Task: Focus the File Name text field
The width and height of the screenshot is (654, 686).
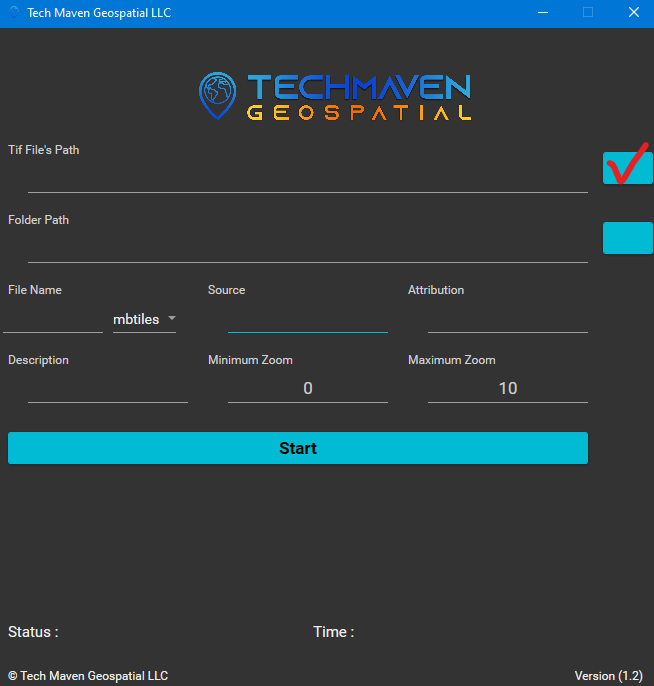Action: click(53, 320)
